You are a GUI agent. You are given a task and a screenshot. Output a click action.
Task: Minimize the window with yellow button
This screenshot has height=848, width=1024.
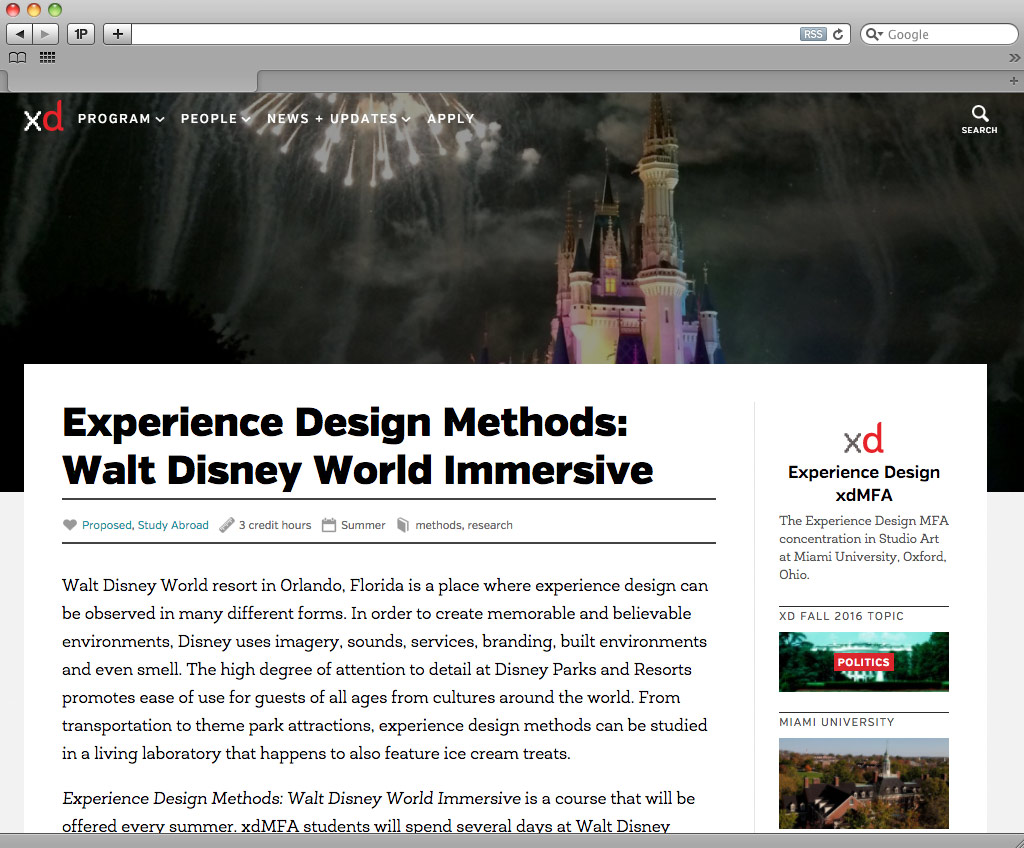coord(34,9)
